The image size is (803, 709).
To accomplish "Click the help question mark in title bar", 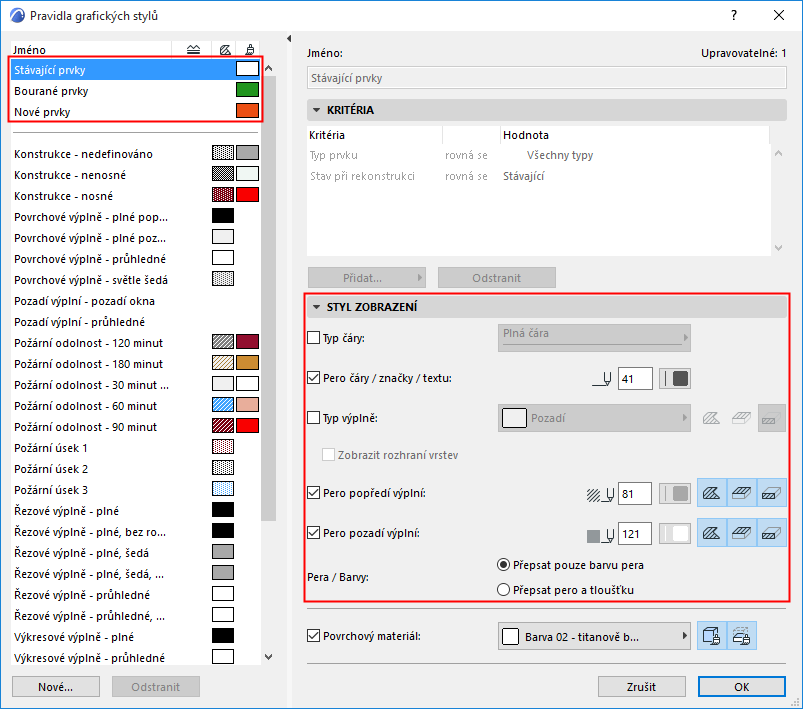I will pos(734,15).
